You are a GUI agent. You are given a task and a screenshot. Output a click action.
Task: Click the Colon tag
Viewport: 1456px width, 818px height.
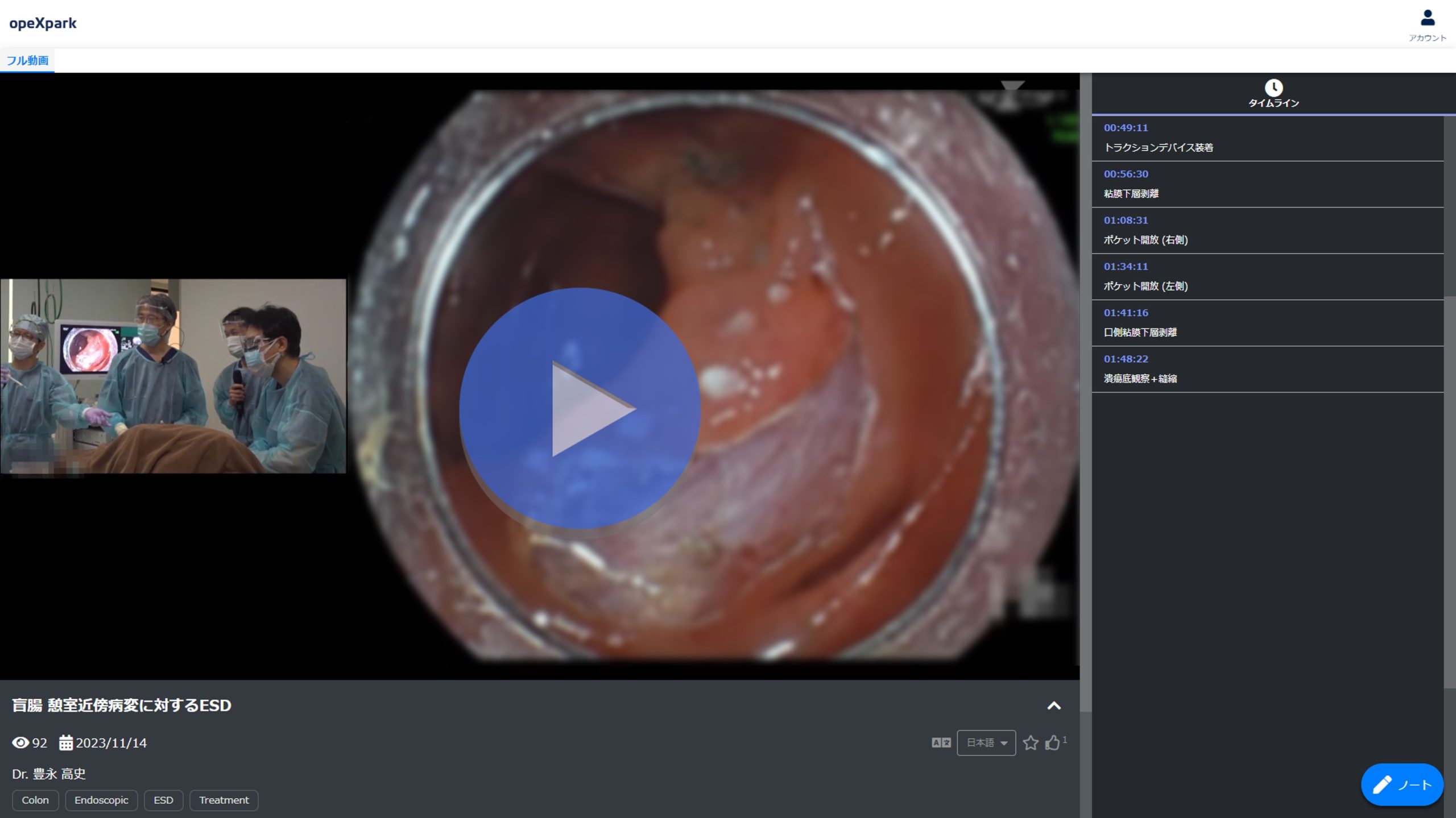point(35,800)
